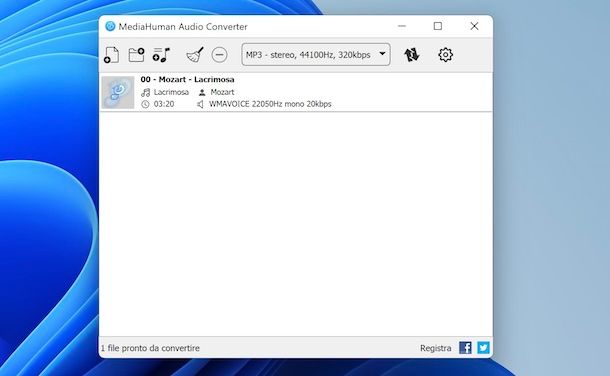Click the status text 1 file pronto da convertire
This screenshot has height=376, width=610.
point(150,348)
